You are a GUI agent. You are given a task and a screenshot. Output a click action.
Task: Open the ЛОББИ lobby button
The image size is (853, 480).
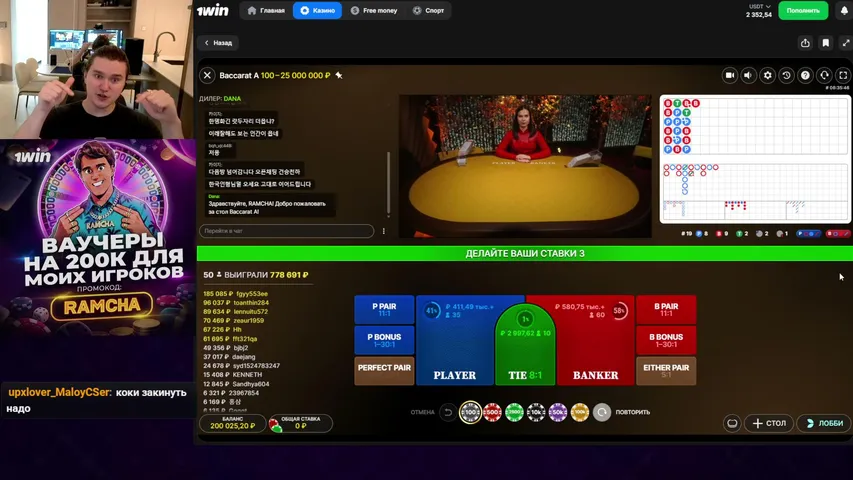(x=825, y=423)
